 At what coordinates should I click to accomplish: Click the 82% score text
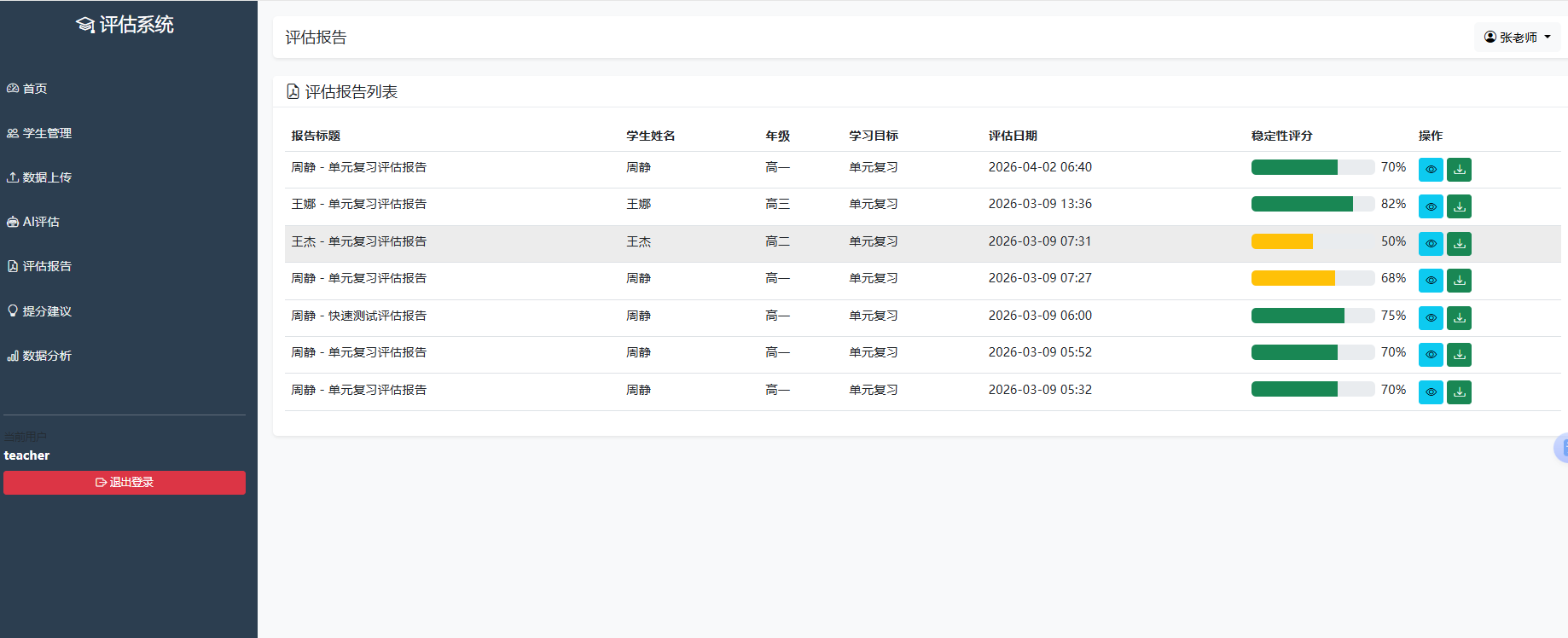(x=1393, y=204)
